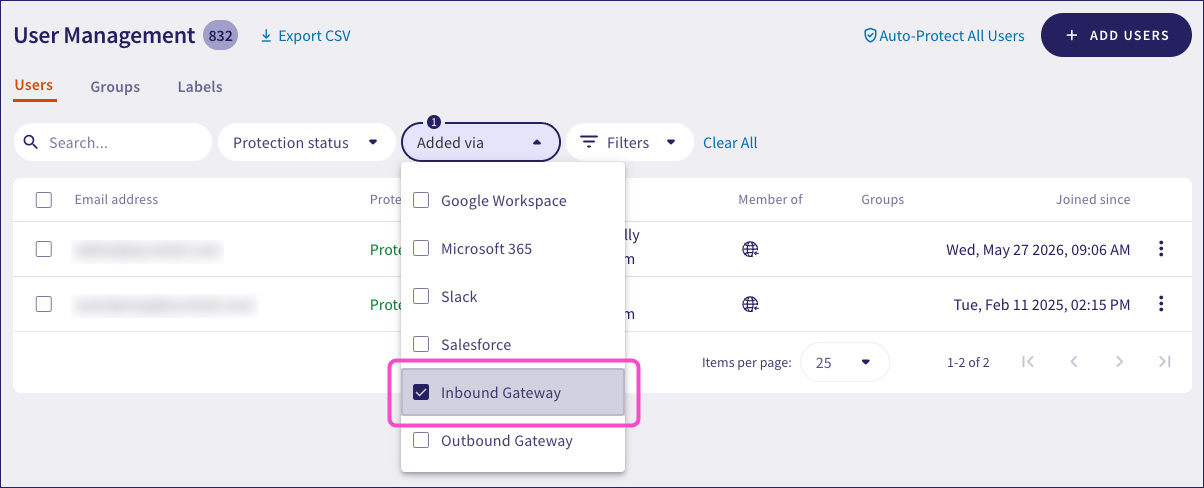Open the Protection status dropdown
1204x488 pixels.
coord(306,142)
